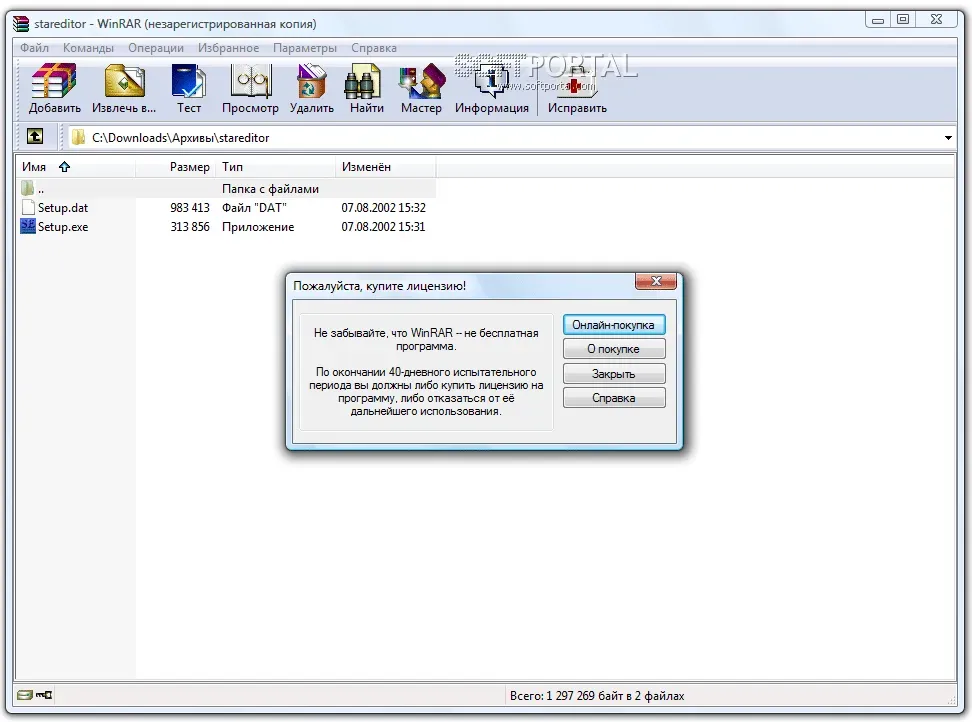
Task: Sort files by the Размер column header
Action: pyautogui.click(x=189, y=167)
